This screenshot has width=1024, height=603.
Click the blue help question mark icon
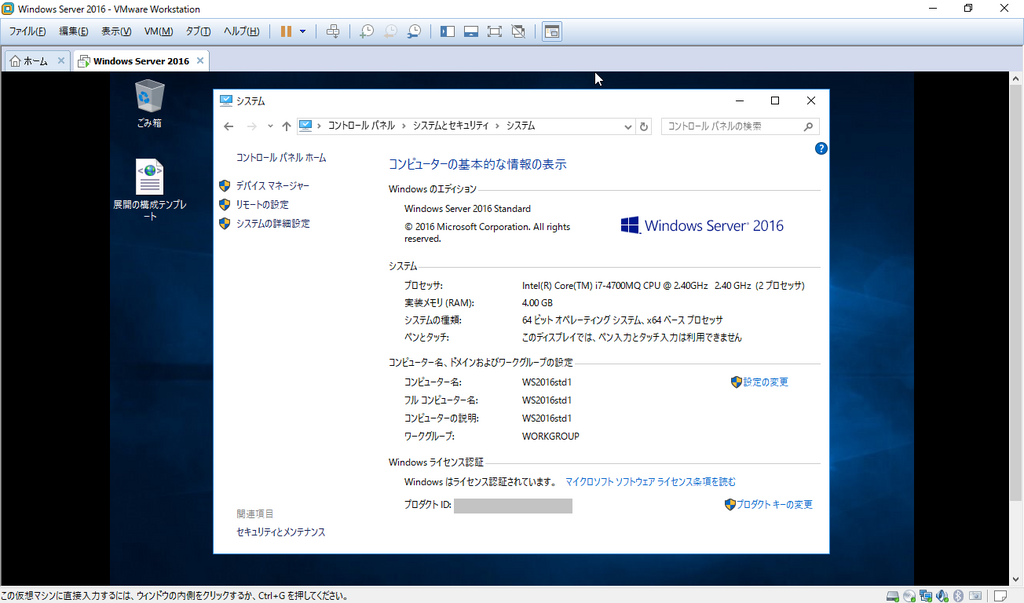point(821,149)
